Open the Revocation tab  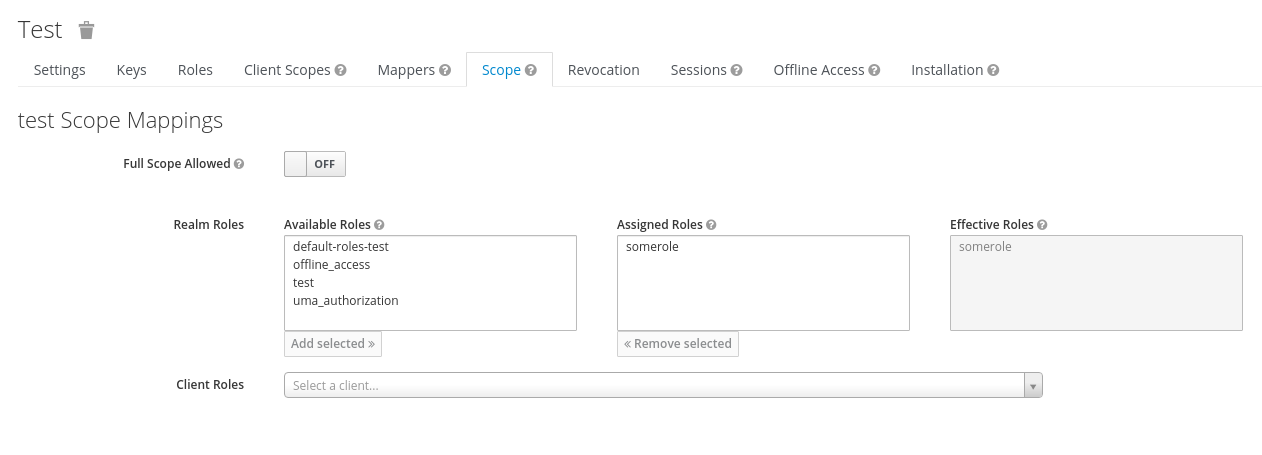click(x=603, y=70)
